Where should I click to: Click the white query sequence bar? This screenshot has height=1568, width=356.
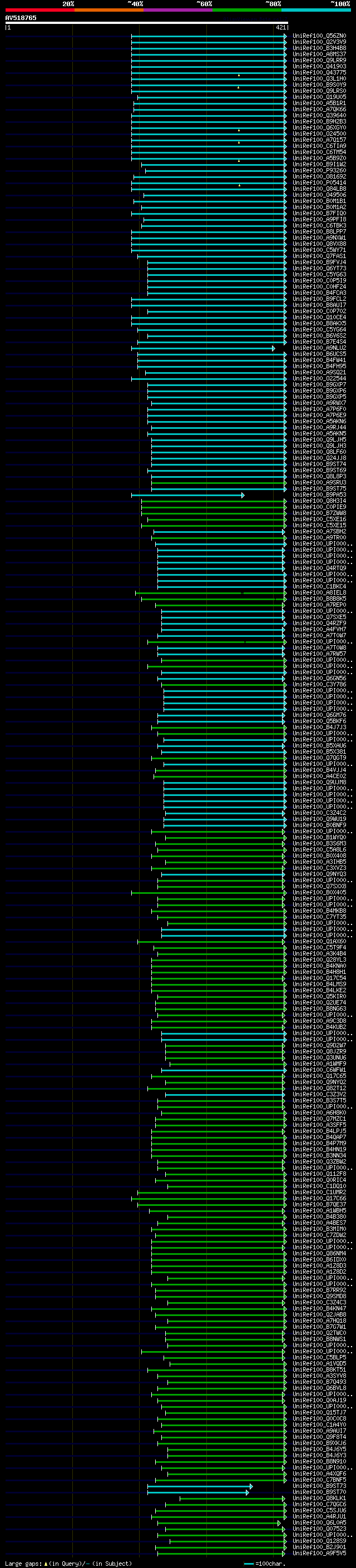(147, 22)
